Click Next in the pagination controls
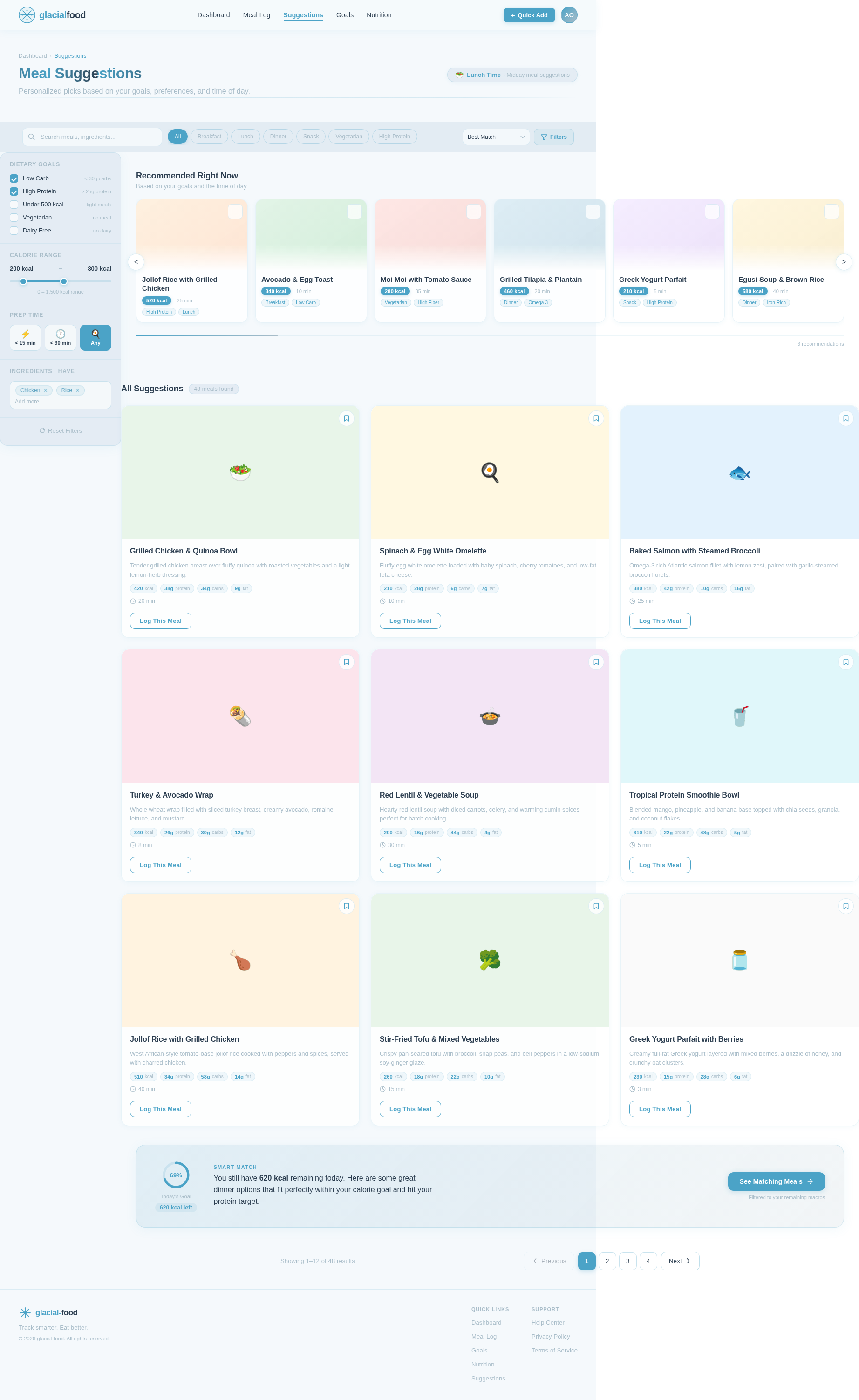Viewport: 859px width, 1400px height. click(x=680, y=1261)
